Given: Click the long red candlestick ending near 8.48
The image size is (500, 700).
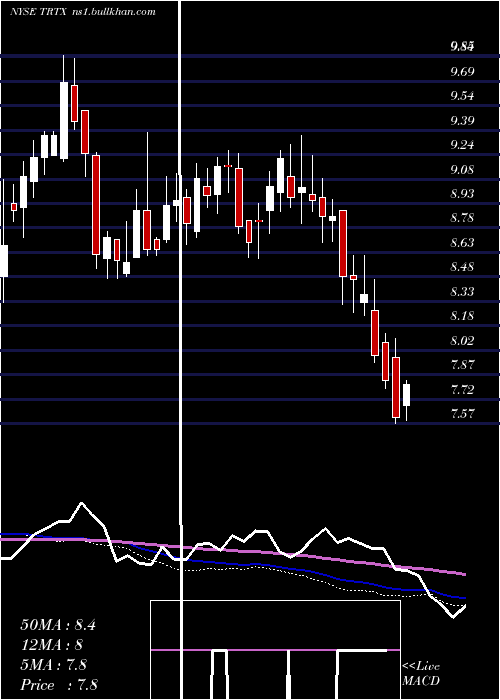Looking at the screenshot, I should [343, 243].
